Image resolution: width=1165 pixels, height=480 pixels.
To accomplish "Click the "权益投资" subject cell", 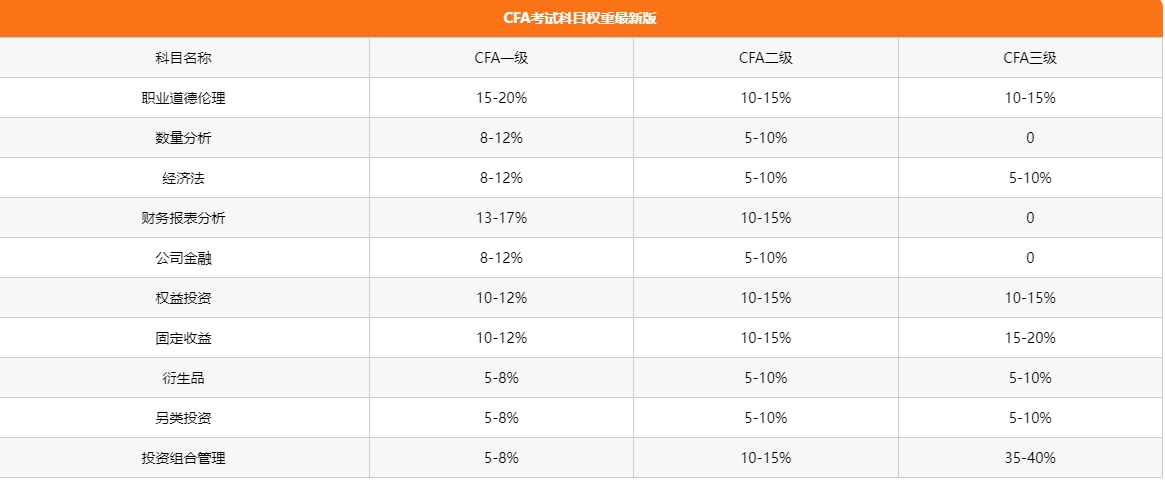I will [x=184, y=298].
